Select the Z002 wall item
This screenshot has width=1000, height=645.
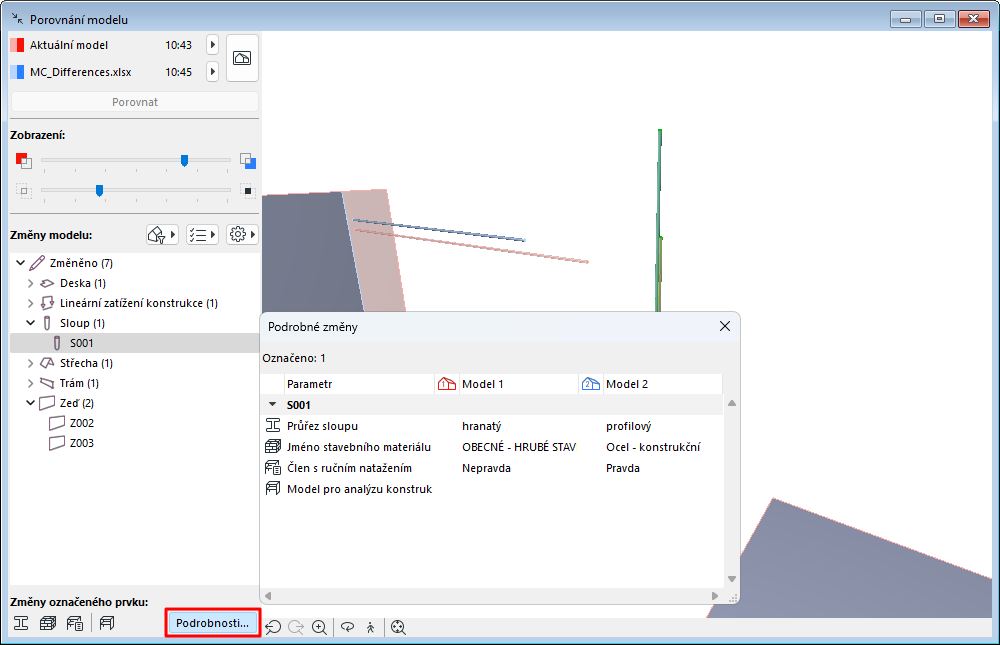[x=135, y=423]
